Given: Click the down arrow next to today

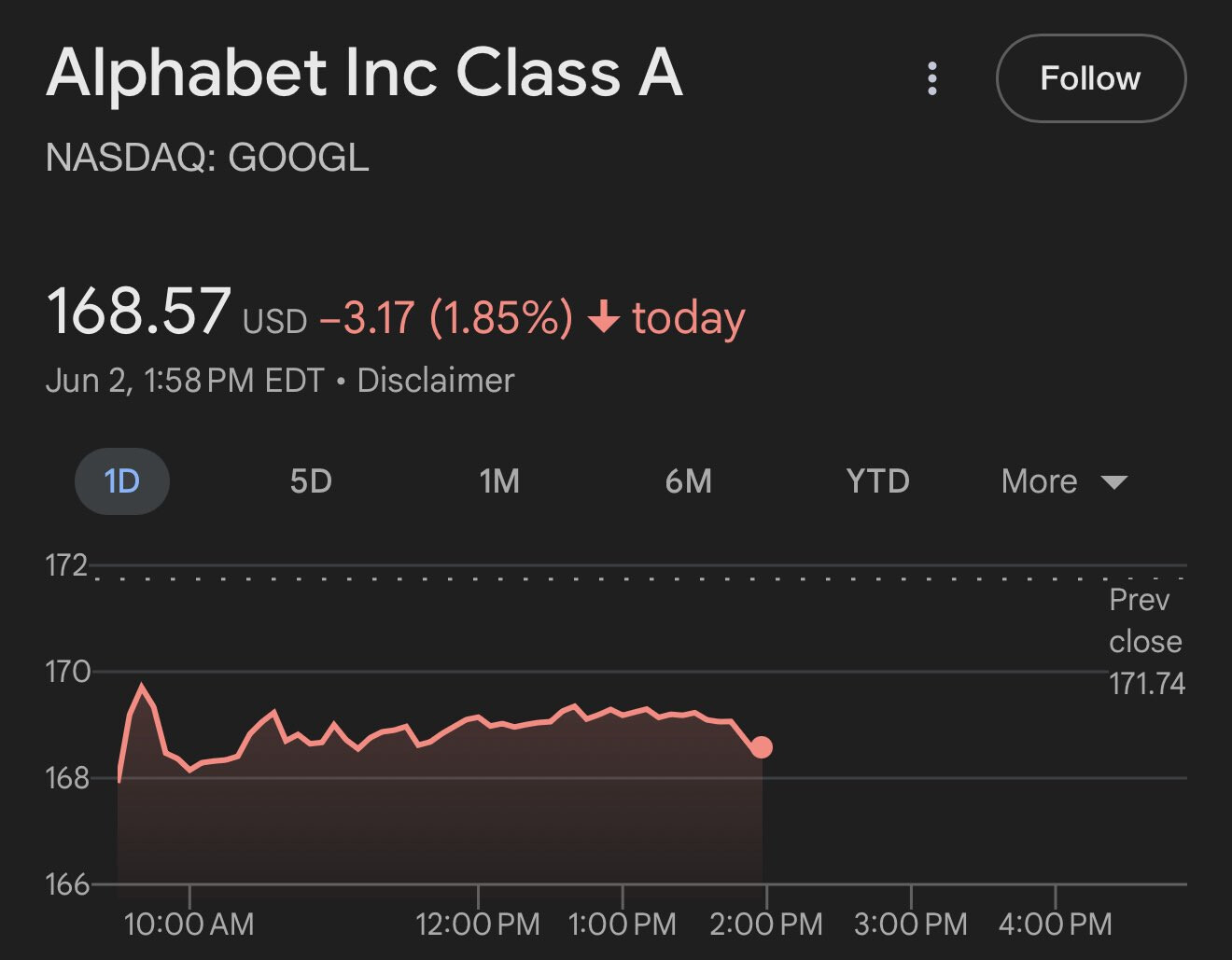Looking at the screenshot, I should tap(604, 317).
